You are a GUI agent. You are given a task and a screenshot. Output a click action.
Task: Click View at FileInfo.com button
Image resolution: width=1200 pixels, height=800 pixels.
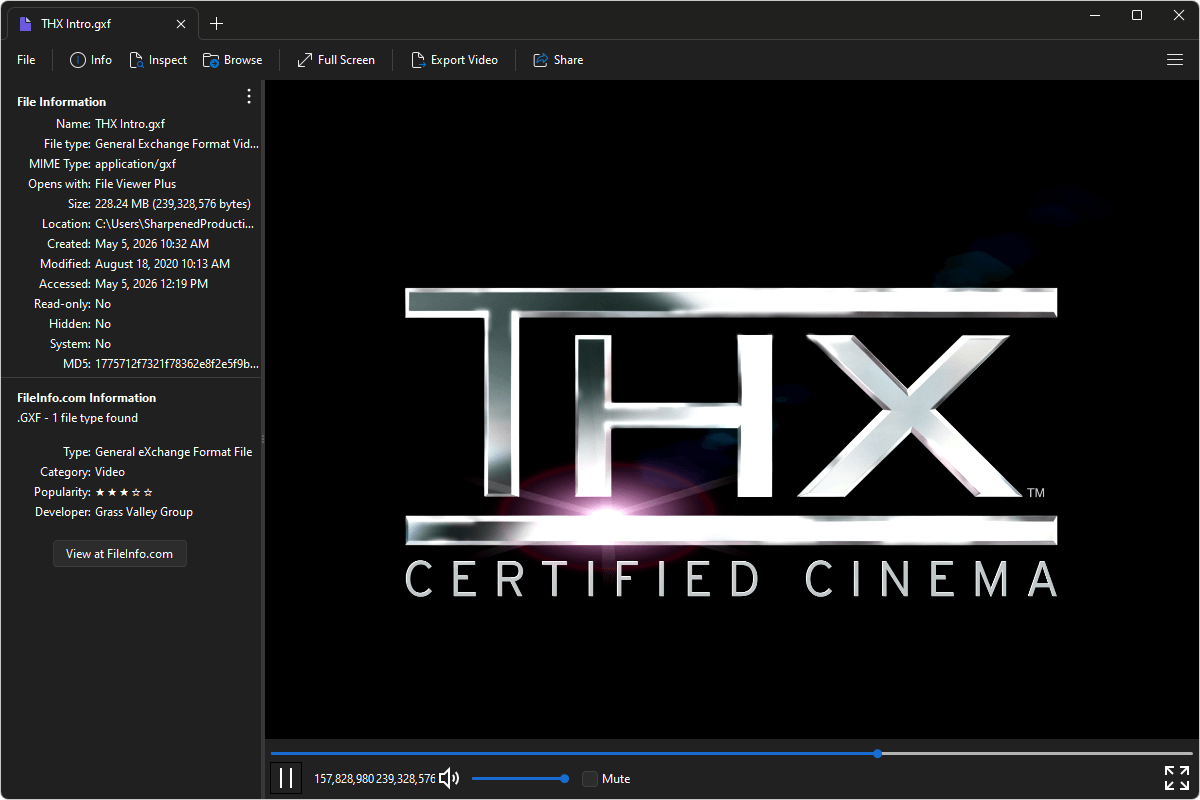click(x=120, y=553)
